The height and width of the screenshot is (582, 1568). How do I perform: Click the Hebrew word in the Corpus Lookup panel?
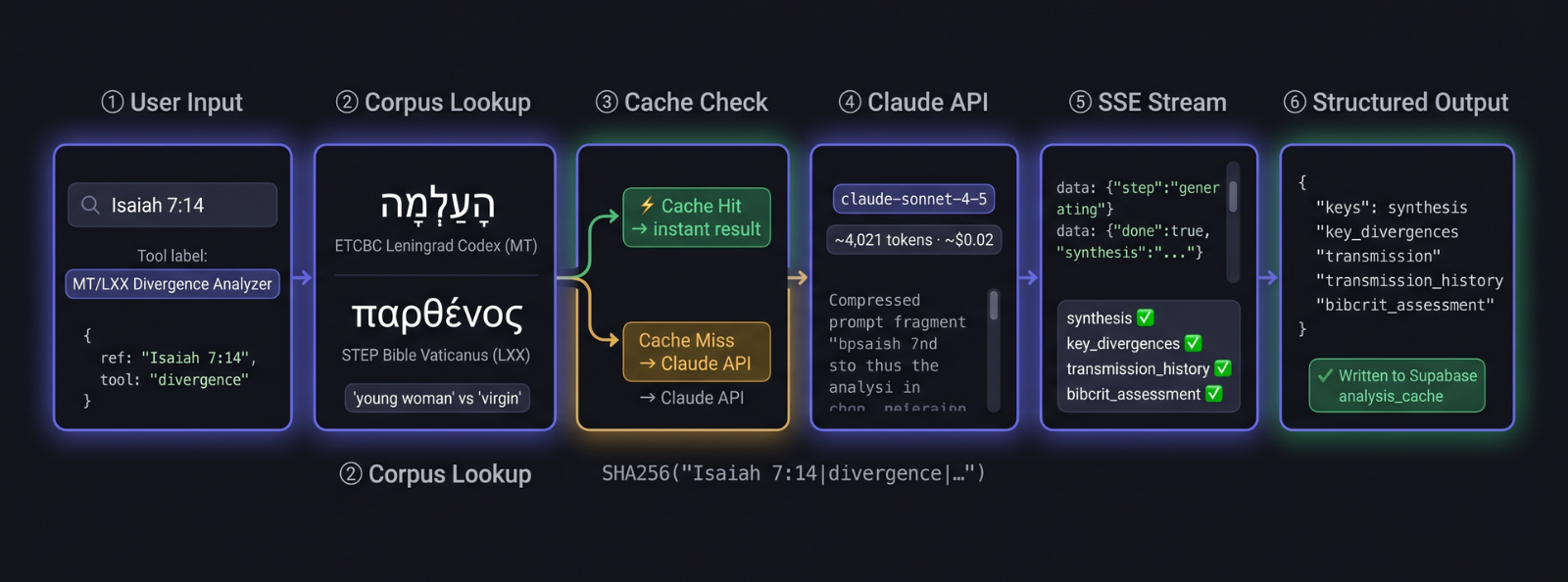click(x=437, y=205)
